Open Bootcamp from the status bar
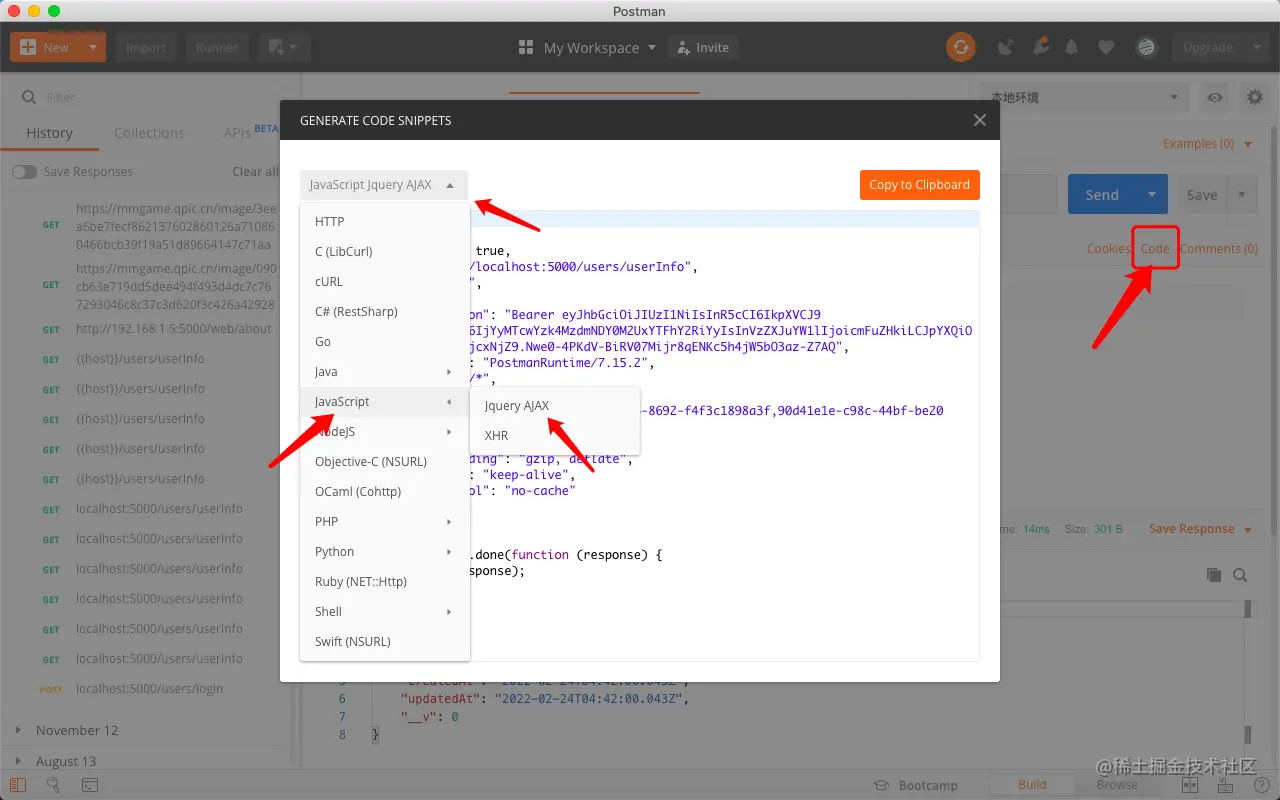 click(x=916, y=785)
